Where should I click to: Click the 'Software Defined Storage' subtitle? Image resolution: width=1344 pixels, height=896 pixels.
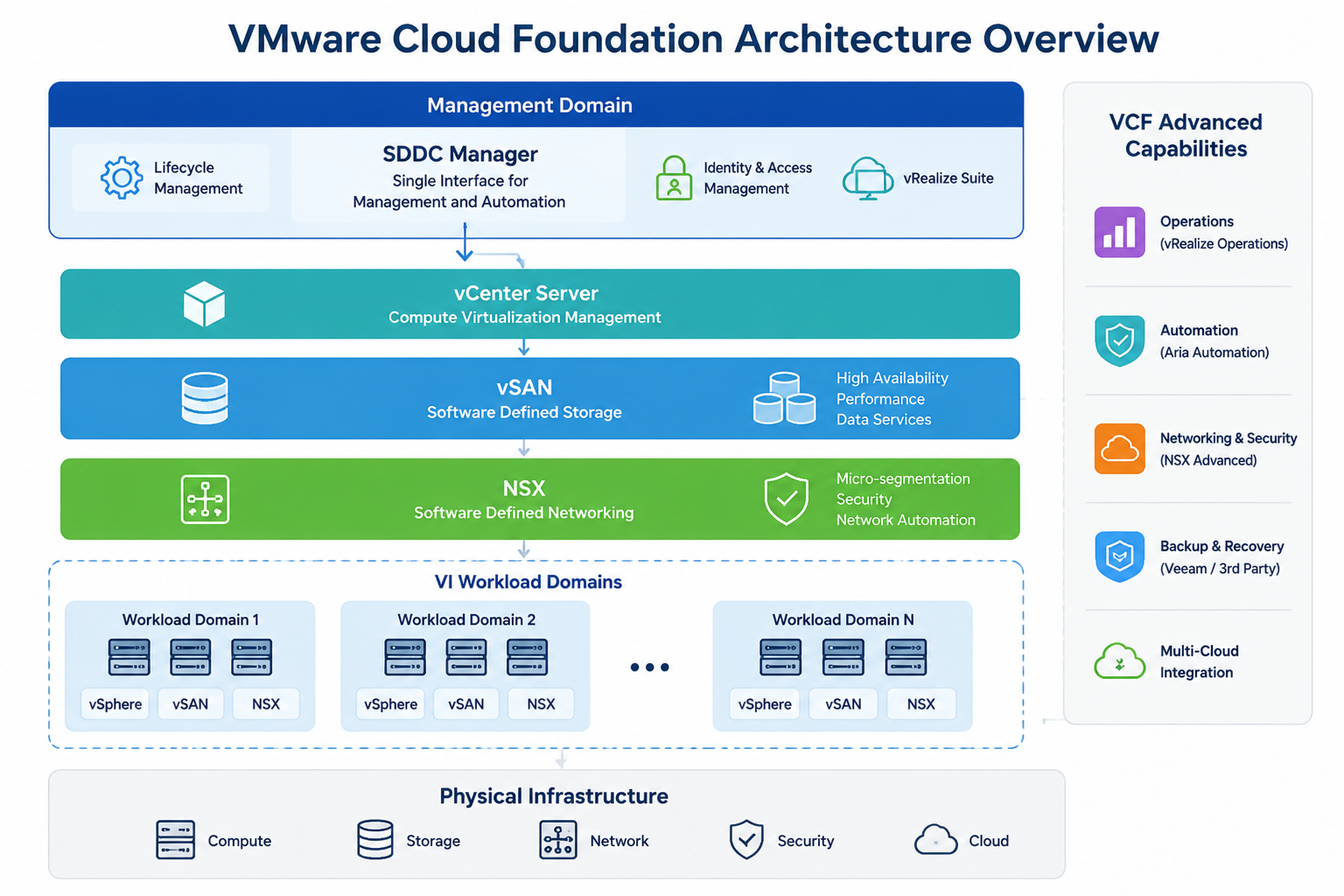524,412
